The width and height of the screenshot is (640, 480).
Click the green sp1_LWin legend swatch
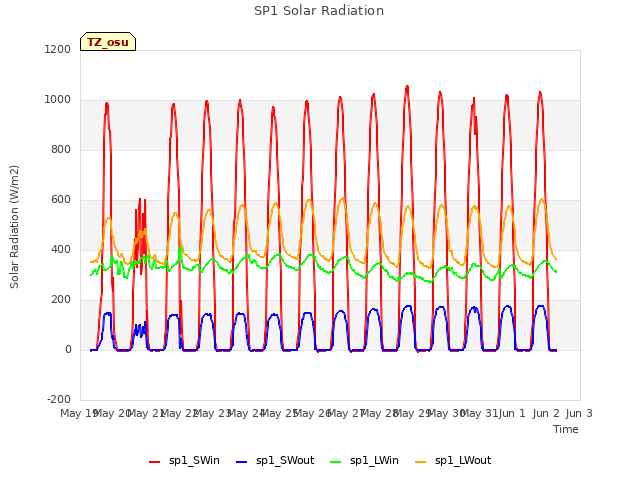tap(336, 462)
